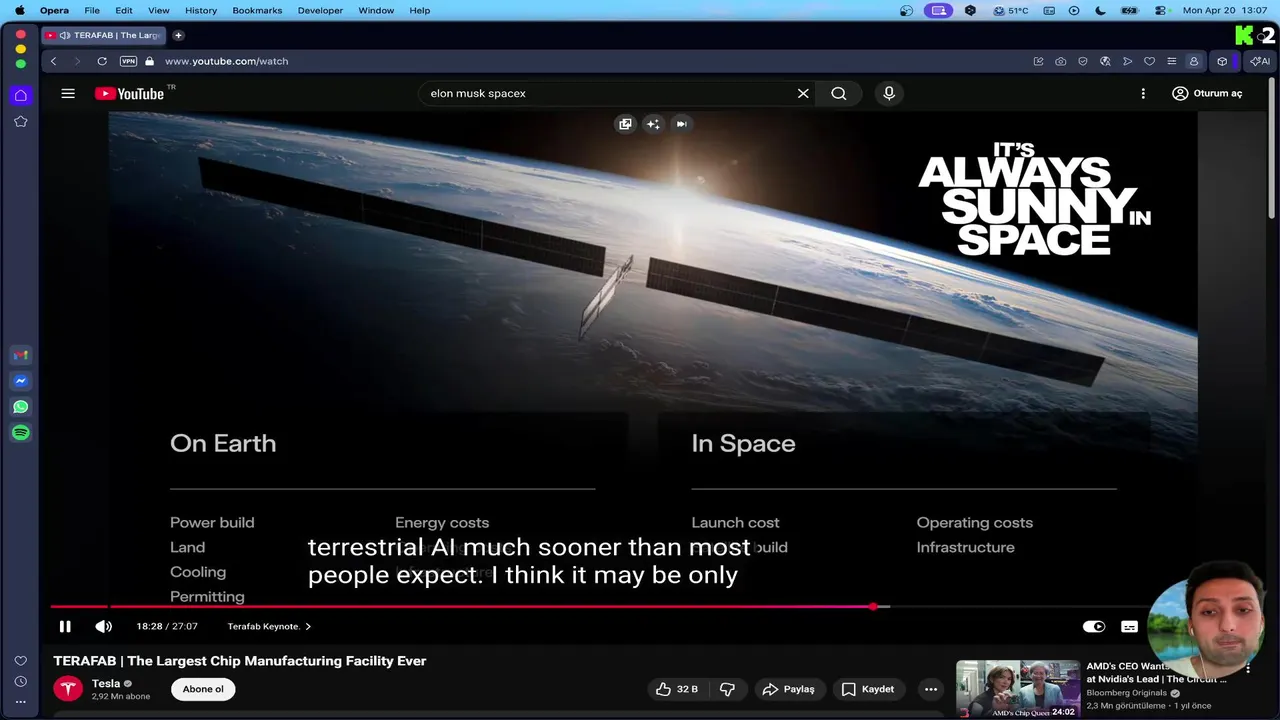Go back with the browser back arrow
The image size is (1280, 720).
click(54, 61)
